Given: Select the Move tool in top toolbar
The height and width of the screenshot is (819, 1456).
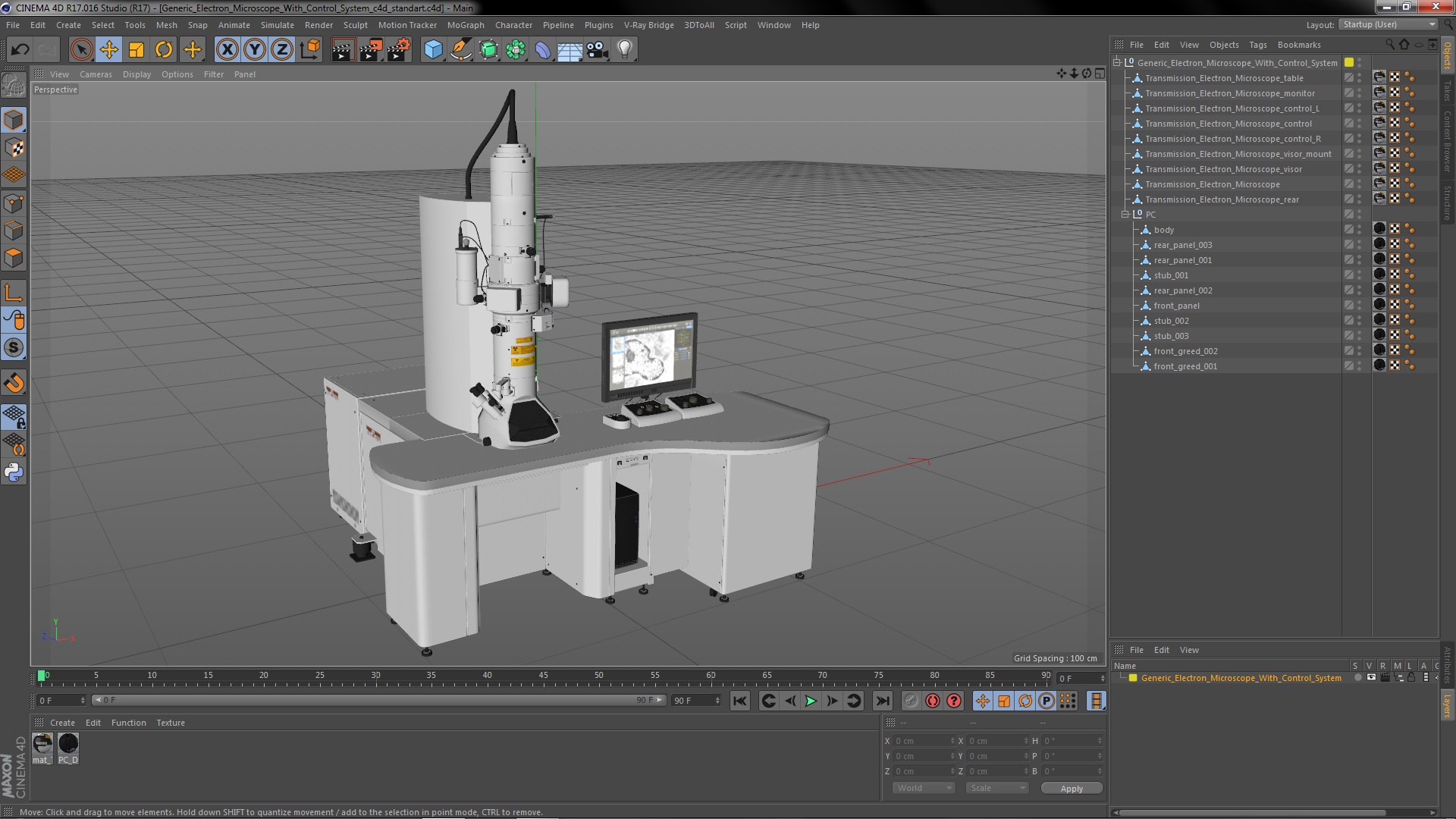Looking at the screenshot, I should click(x=109, y=50).
